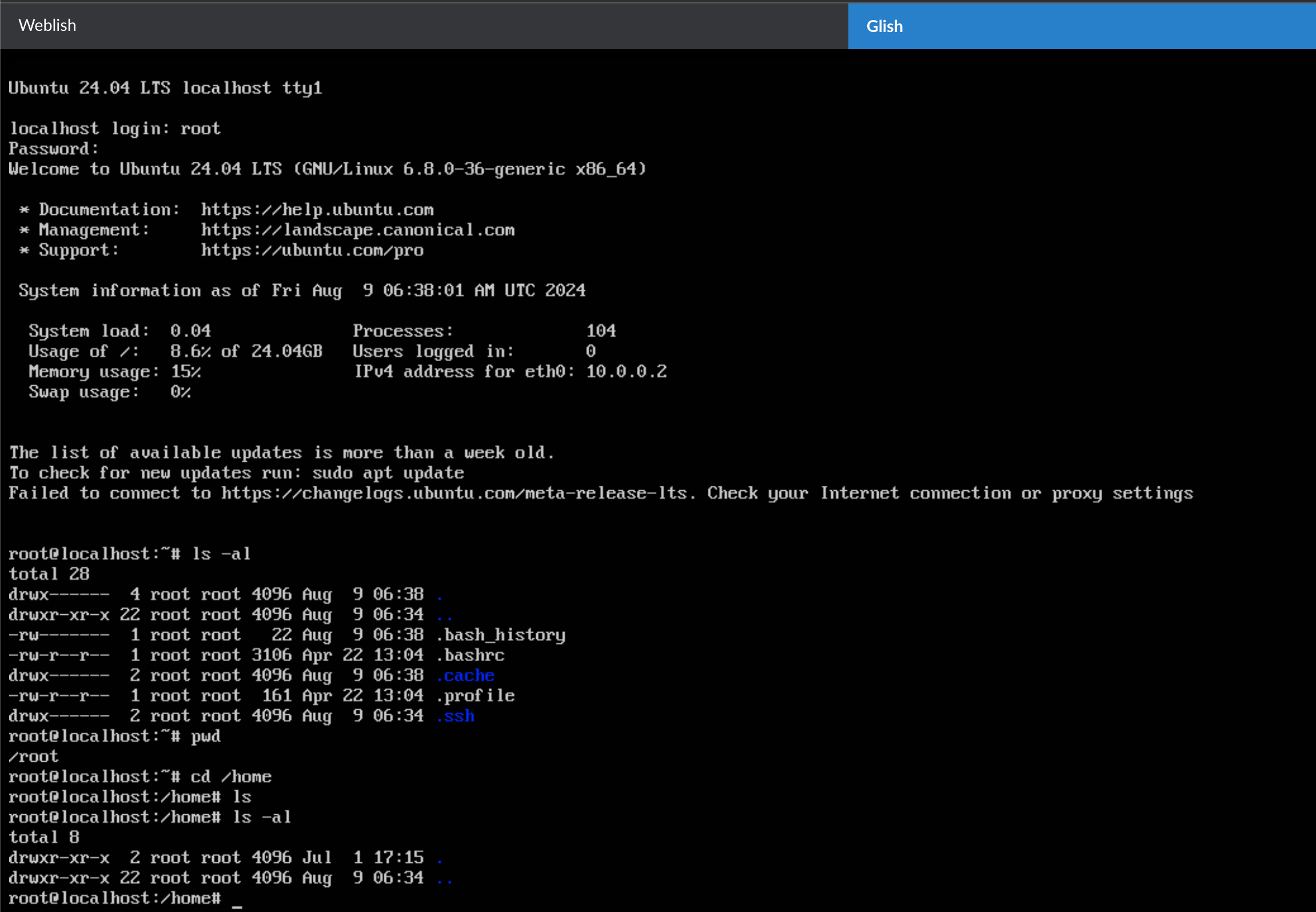Click the /root output line
The height and width of the screenshot is (912, 1316).
point(34,757)
